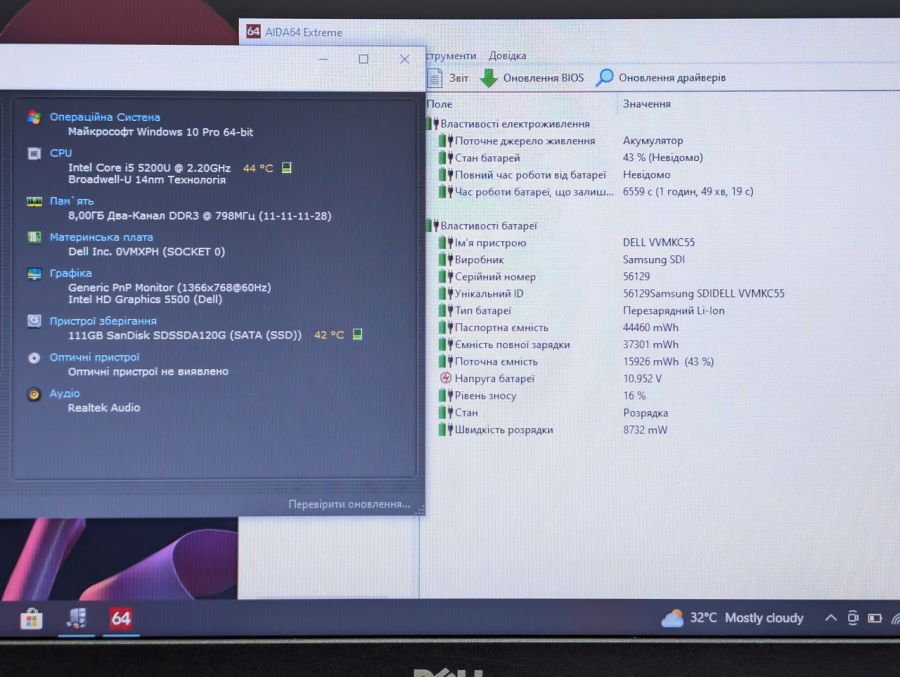
Task: Click the value Samsung SDI
Action: [x=654, y=260]
